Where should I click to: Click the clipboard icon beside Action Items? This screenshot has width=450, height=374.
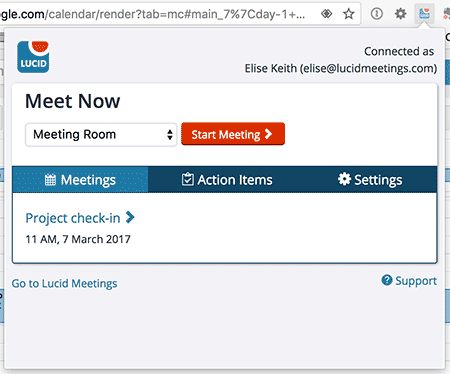pyautogui.click(x=188, y=179)
